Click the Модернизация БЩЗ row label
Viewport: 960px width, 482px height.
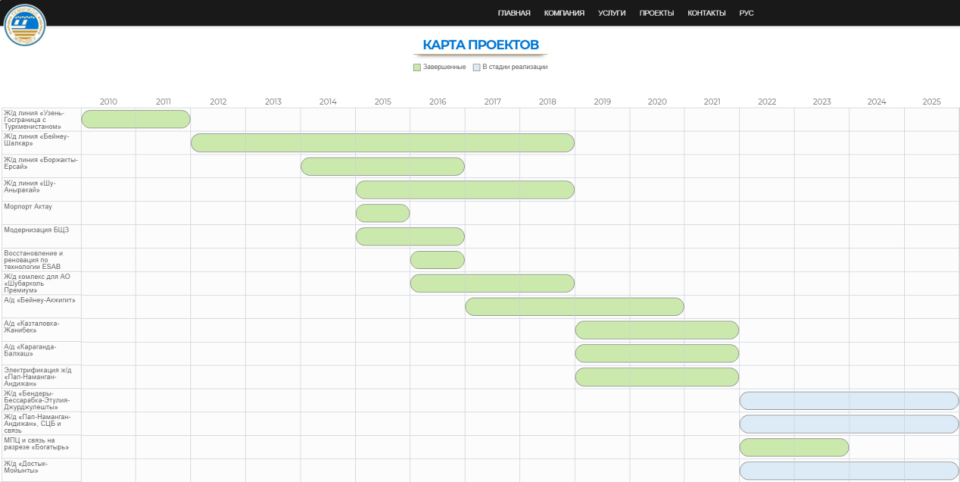tap(36, 230)
